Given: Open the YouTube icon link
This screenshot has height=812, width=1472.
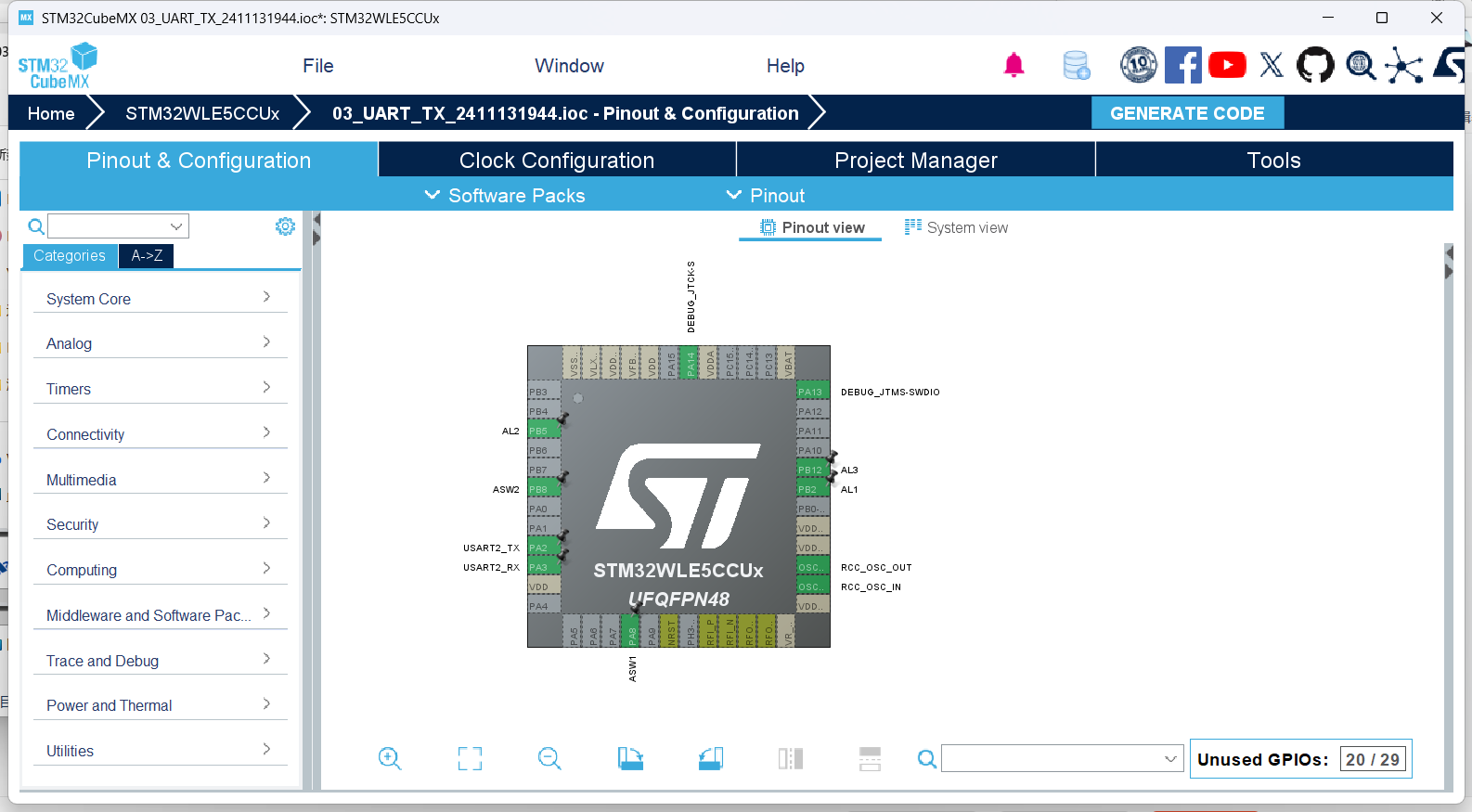Looking at the screenshot, I should pos(1227,65).
